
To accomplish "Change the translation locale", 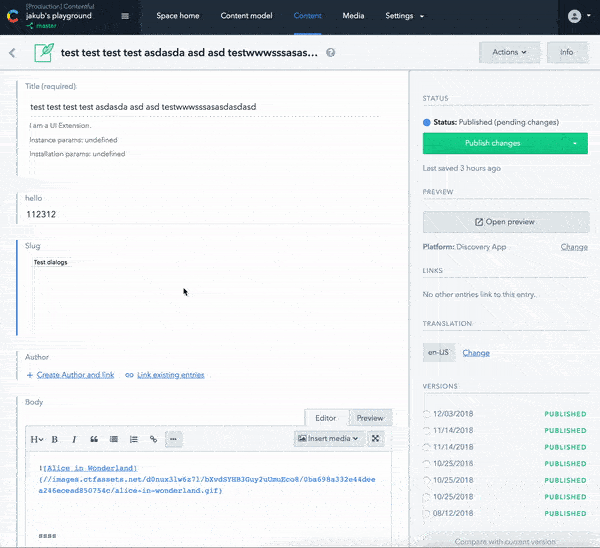I will click(x=476, y=353).
